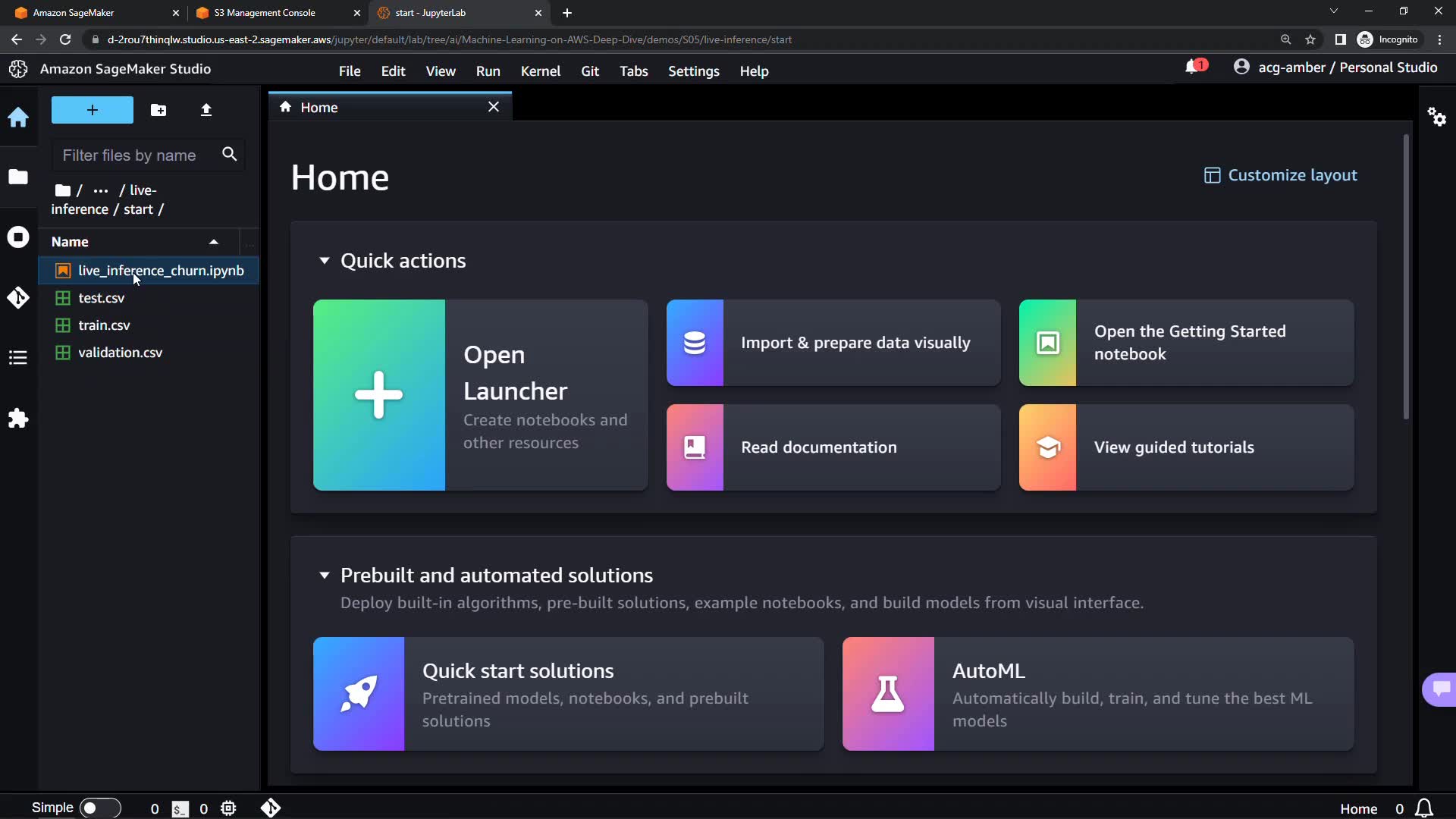This screenshot has height=819, width=1456.
Task: Open Running Terminals and Kernels sidebar icon
Action: [18, 237]
